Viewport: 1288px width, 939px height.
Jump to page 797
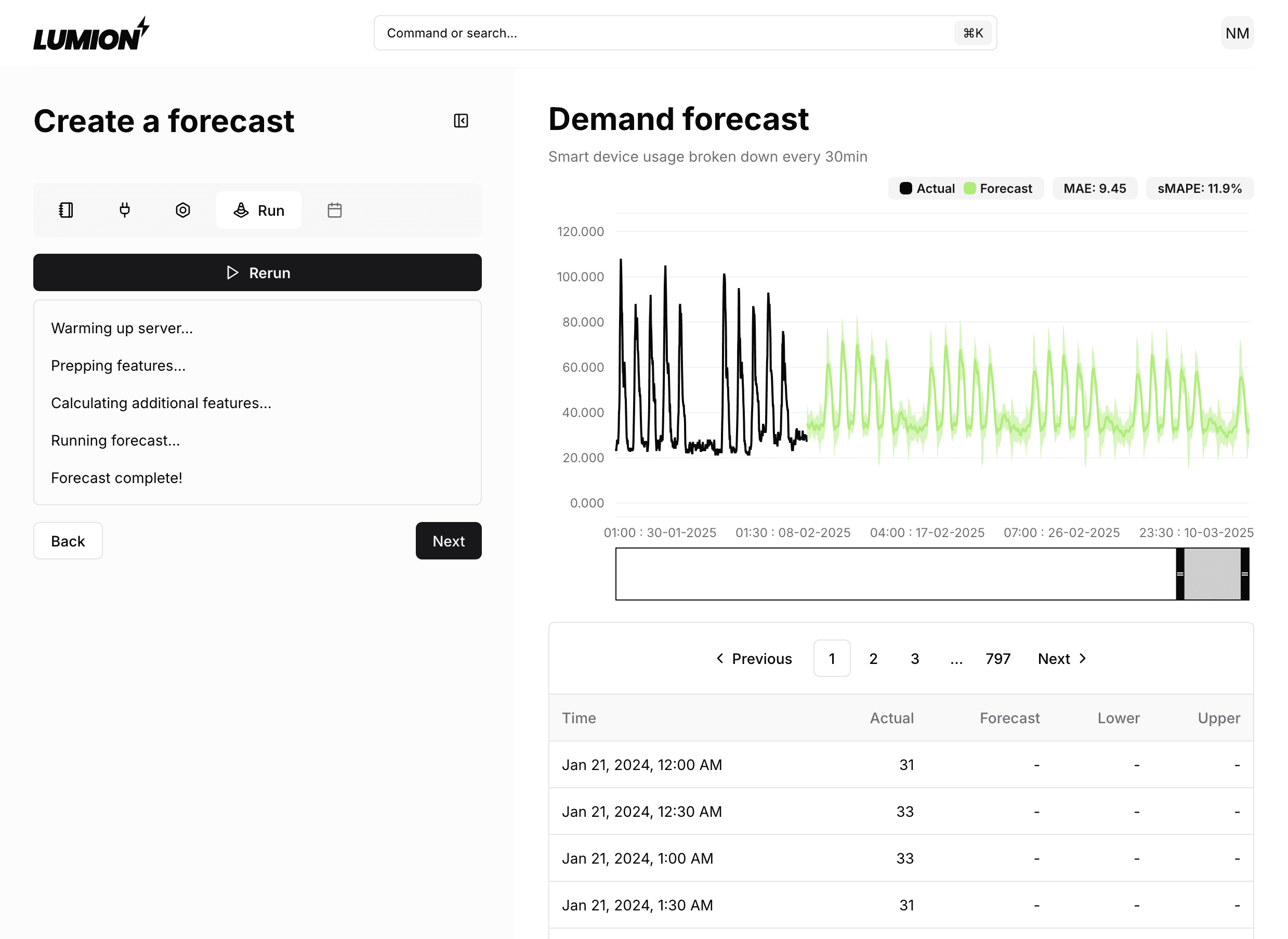coord(998,659)
